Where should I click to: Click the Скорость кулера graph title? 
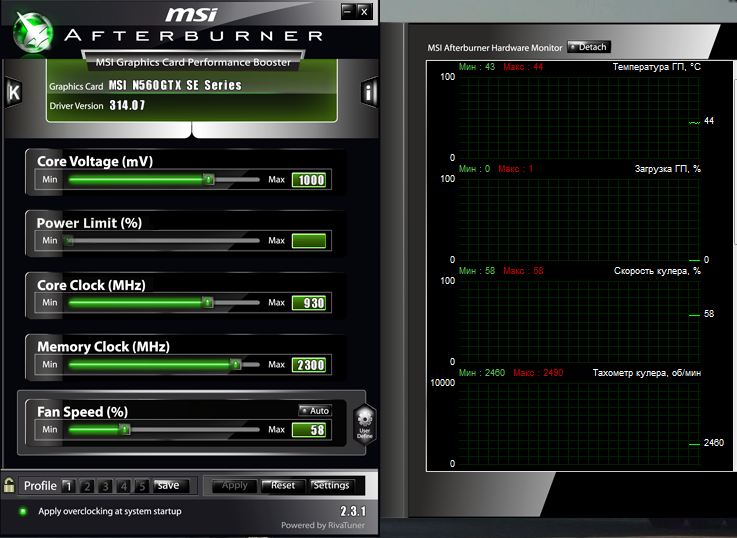657,271
